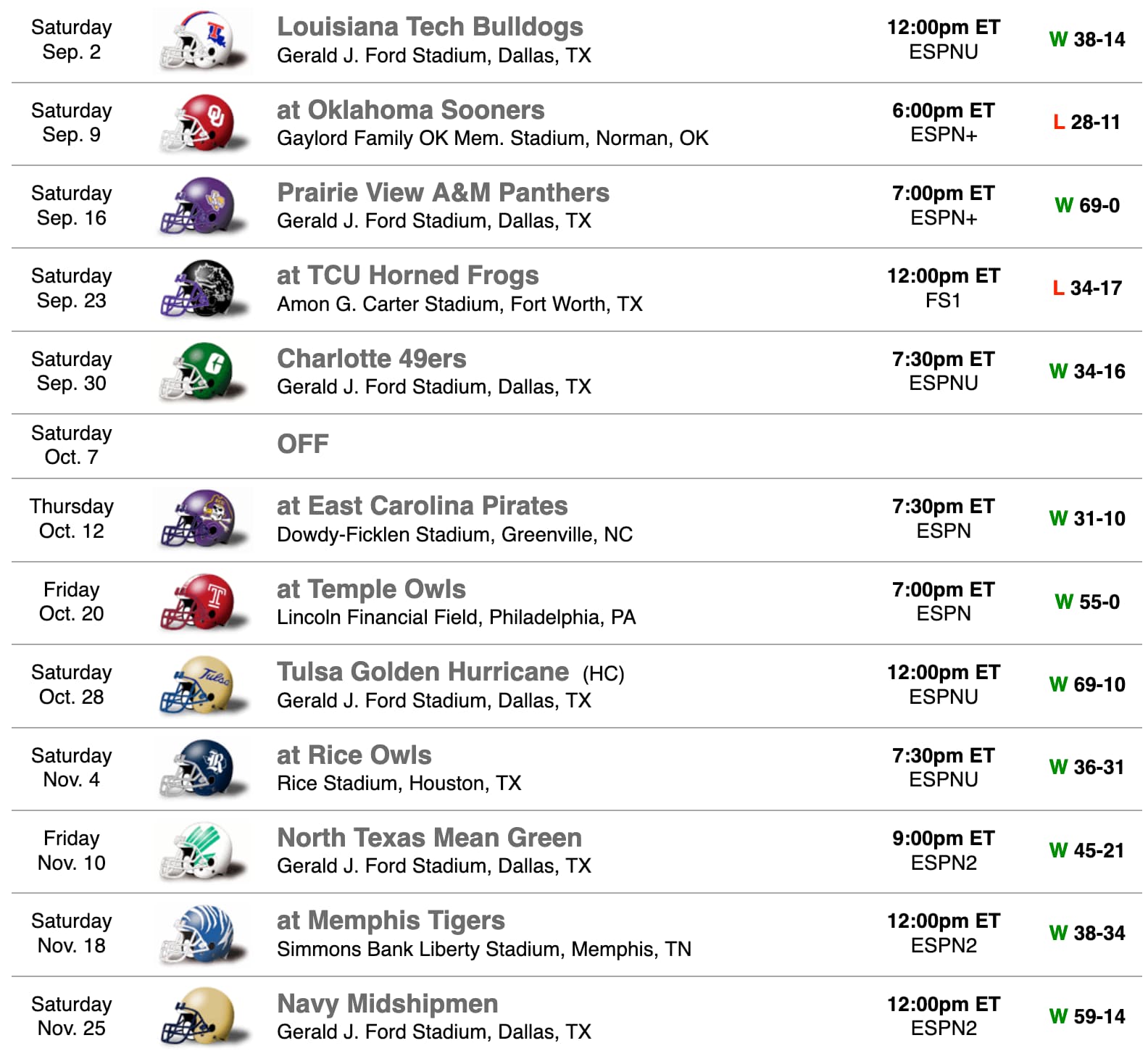
Task: Click the Temple Owls red helmet icon
Action: tap(202, 602)
